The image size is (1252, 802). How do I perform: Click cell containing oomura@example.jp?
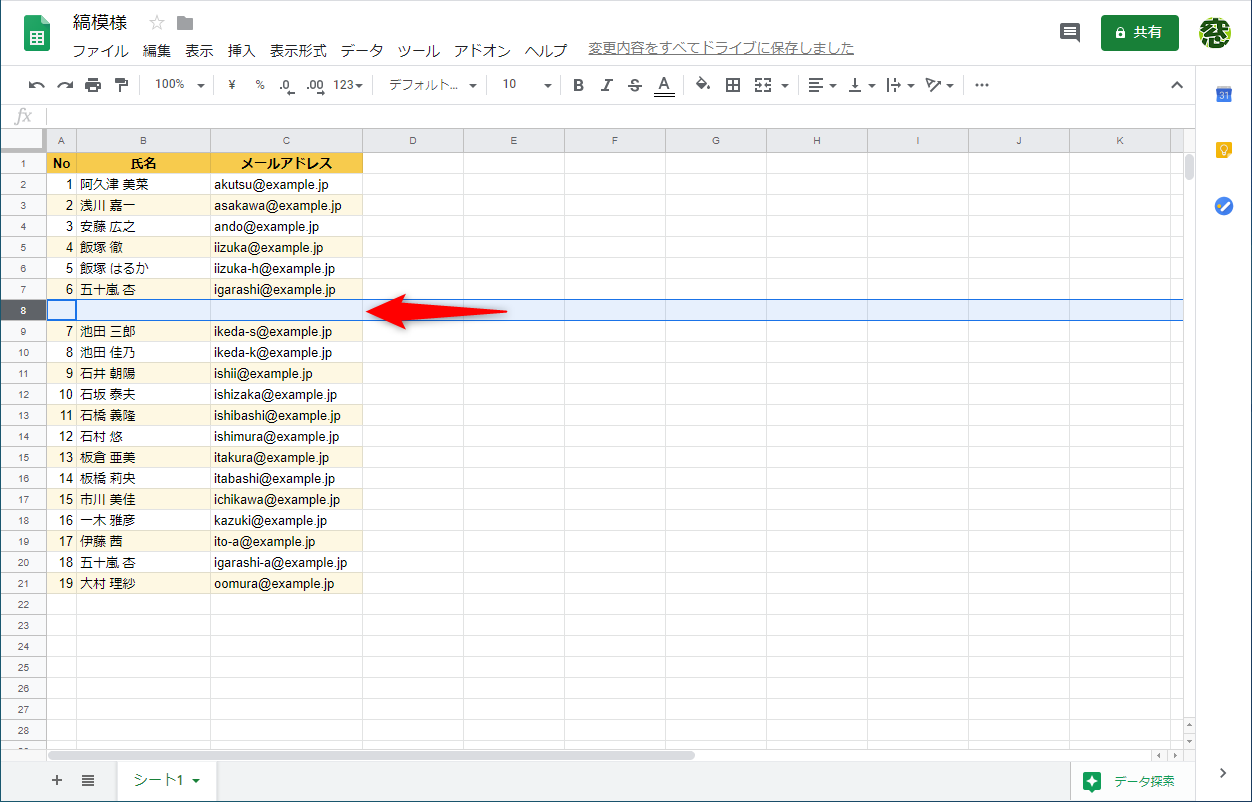tap(286, 583)
